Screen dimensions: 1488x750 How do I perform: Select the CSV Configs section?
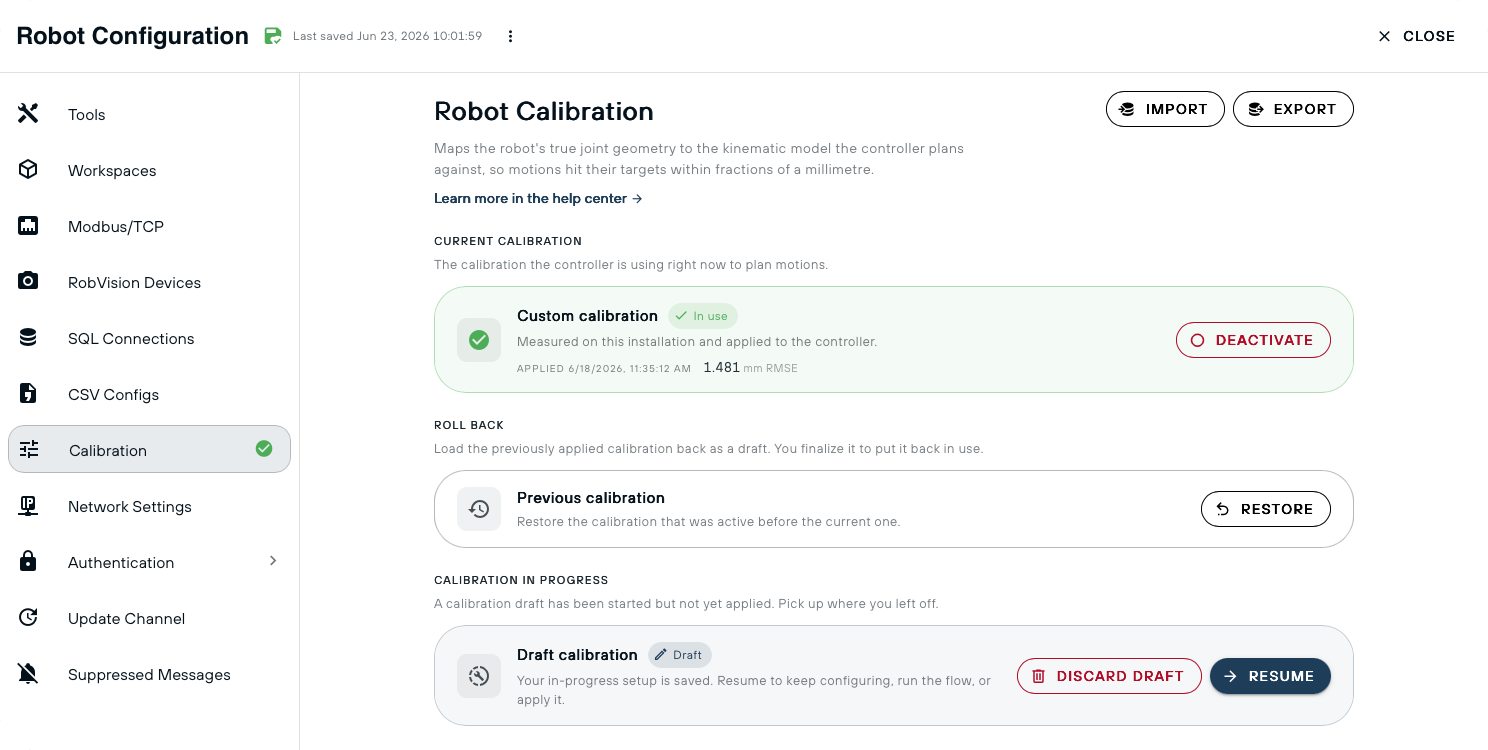150,394
